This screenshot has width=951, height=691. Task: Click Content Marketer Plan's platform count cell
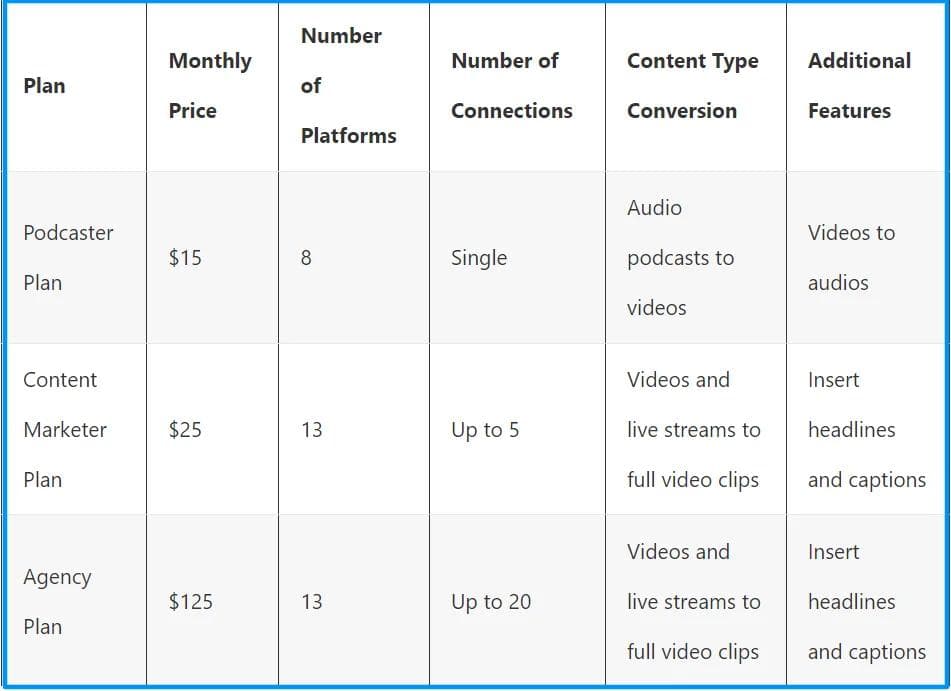312,429
